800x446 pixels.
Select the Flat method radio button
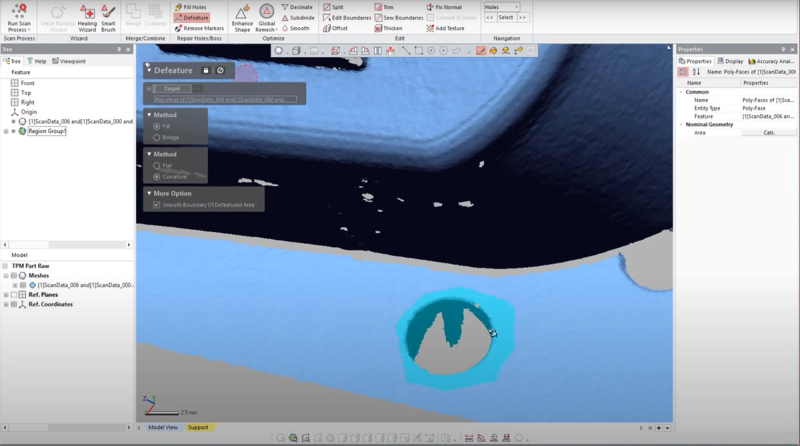click(157, 165)
